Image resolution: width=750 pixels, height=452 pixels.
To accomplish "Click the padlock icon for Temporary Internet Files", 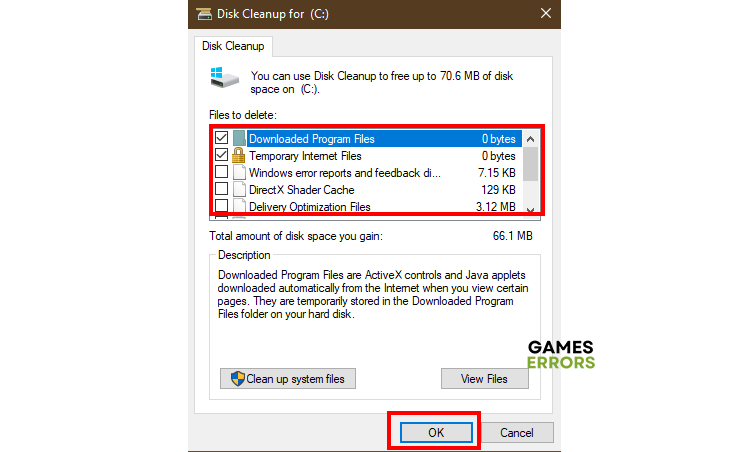I will [238, 155].
